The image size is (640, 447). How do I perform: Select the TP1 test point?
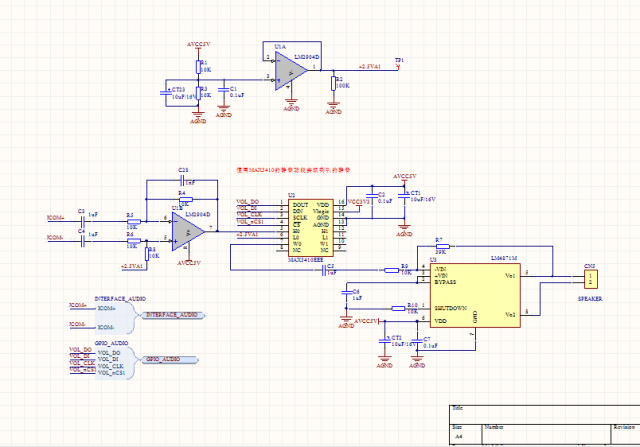click(398, 65)
